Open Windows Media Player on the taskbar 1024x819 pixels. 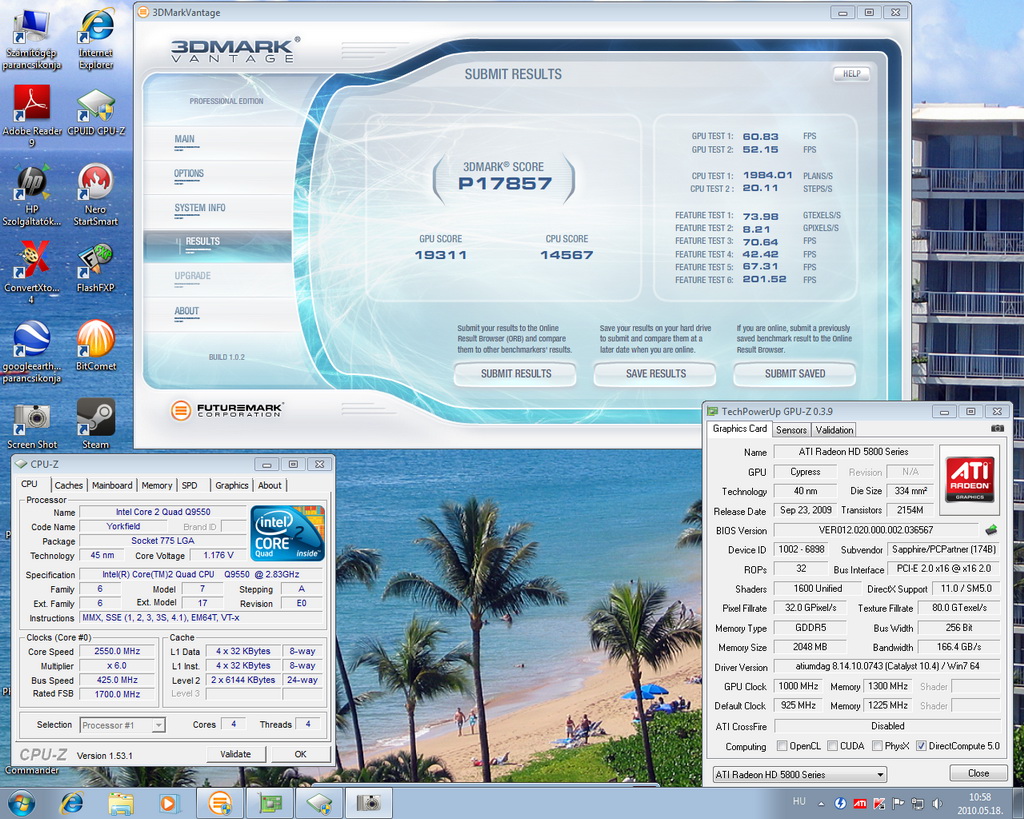click(x=168, y=803)
